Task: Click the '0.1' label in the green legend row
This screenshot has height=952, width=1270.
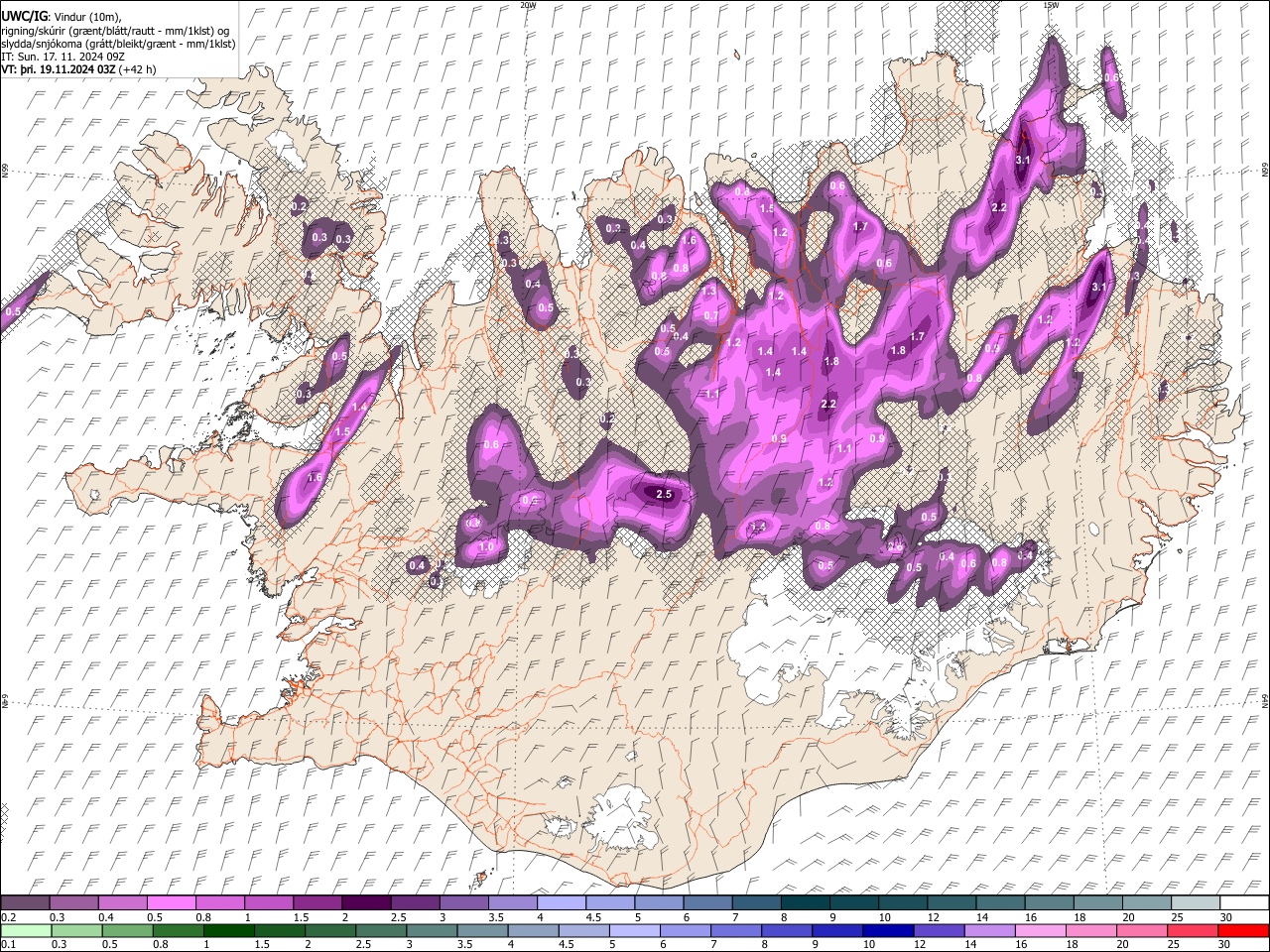Action: 9,944
